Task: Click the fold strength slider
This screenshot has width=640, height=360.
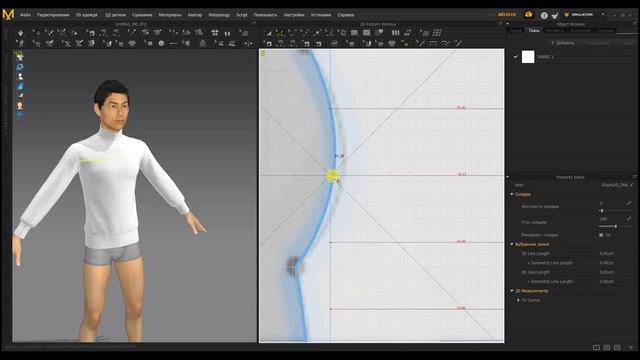Action: tap(615, 211)
